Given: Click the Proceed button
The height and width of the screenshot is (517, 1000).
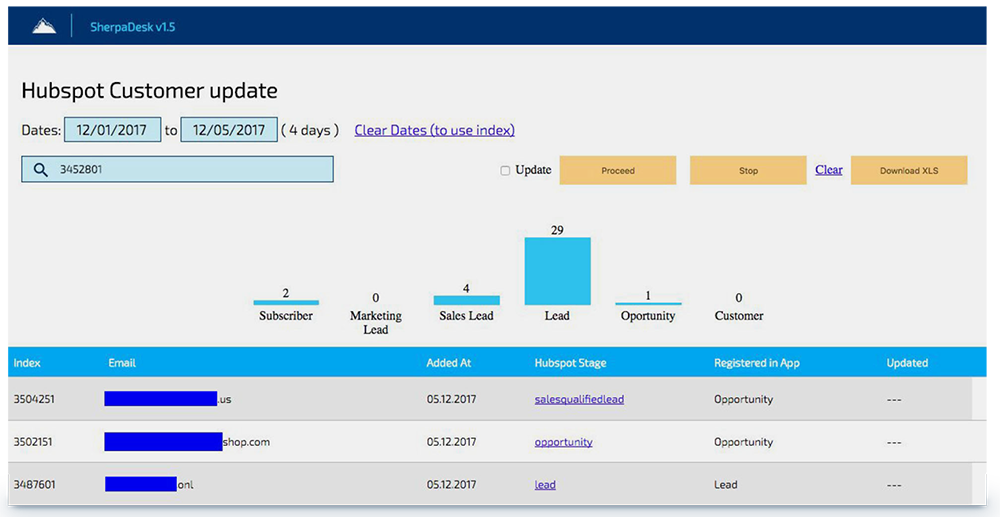Looking at the screenshot, I should [x=618, y=170].
